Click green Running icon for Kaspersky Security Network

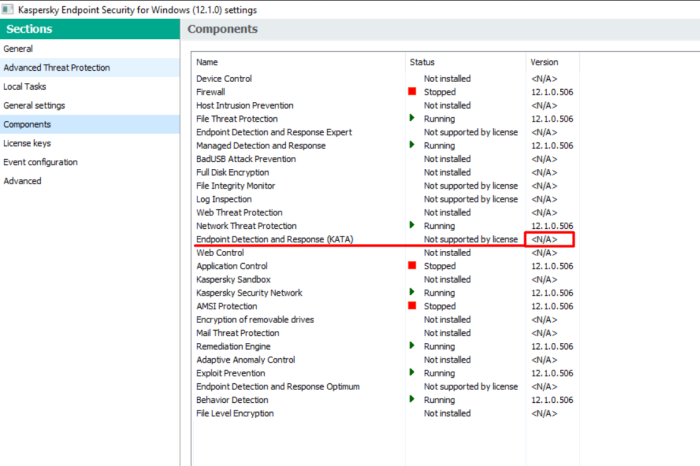[412, 293]
